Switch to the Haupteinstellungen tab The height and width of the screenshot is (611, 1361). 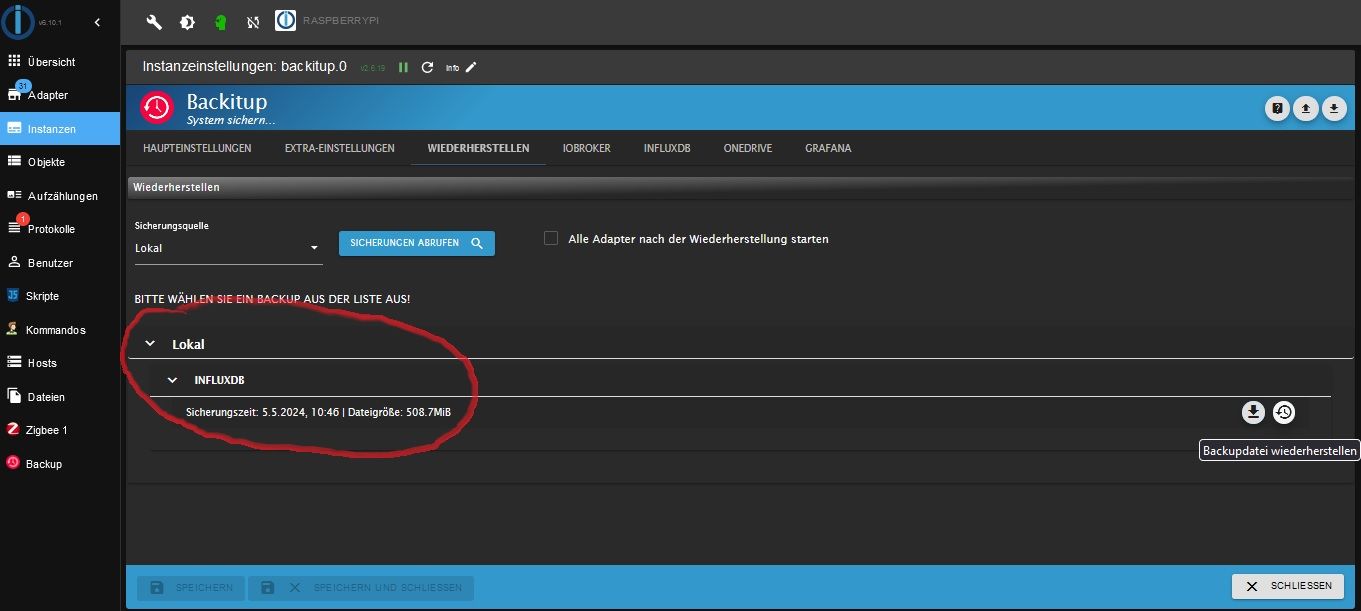click(x=197, y=148)
